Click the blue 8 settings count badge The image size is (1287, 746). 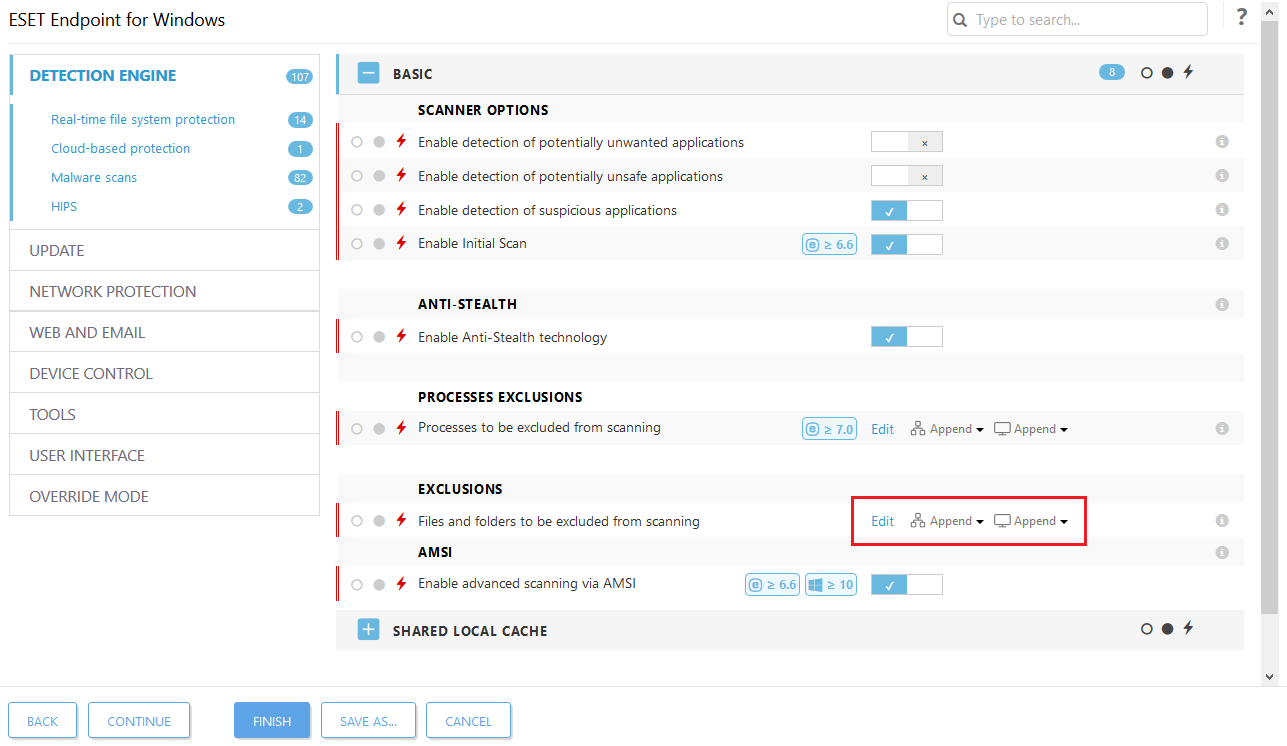click(1111, 72)
